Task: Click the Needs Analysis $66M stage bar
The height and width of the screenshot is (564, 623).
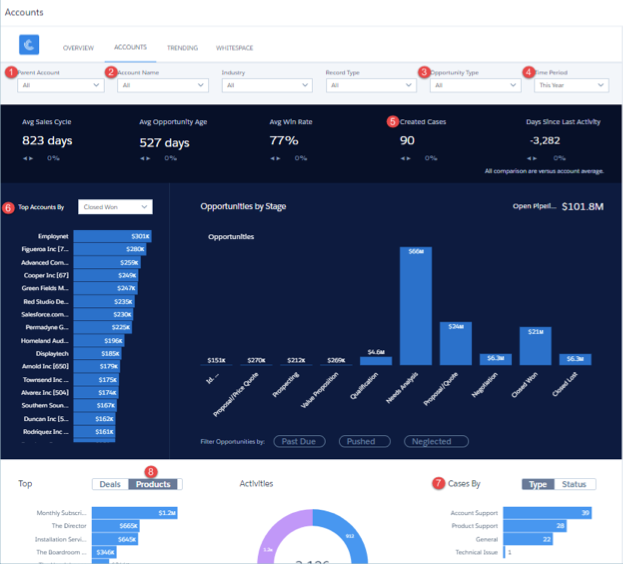Action: click(416, 306)
